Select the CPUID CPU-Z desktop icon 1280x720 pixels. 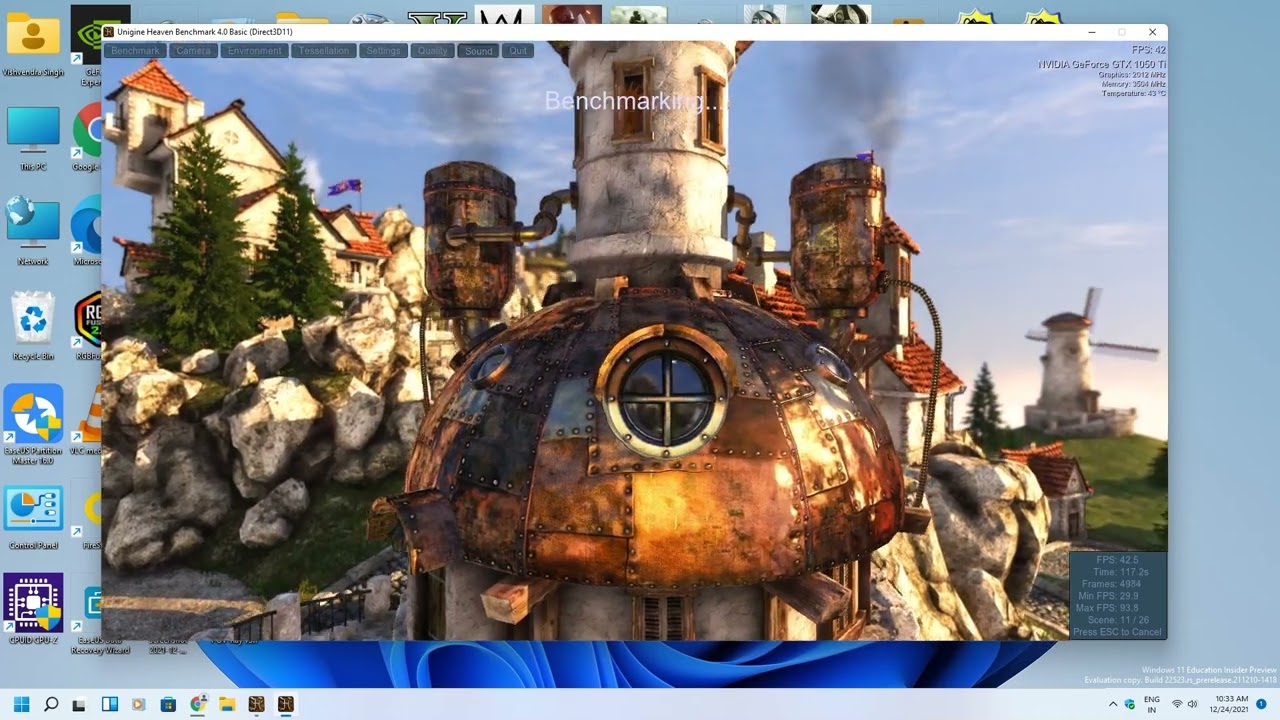(33, 609)
